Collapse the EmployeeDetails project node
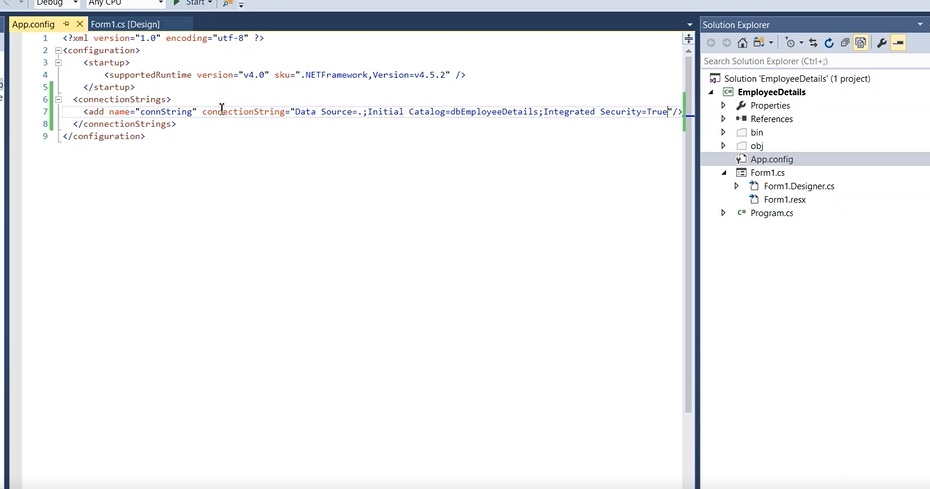Image resolution: width=930 pixels, height=489 pixels. pyautogui.click(x=711, y=92)
